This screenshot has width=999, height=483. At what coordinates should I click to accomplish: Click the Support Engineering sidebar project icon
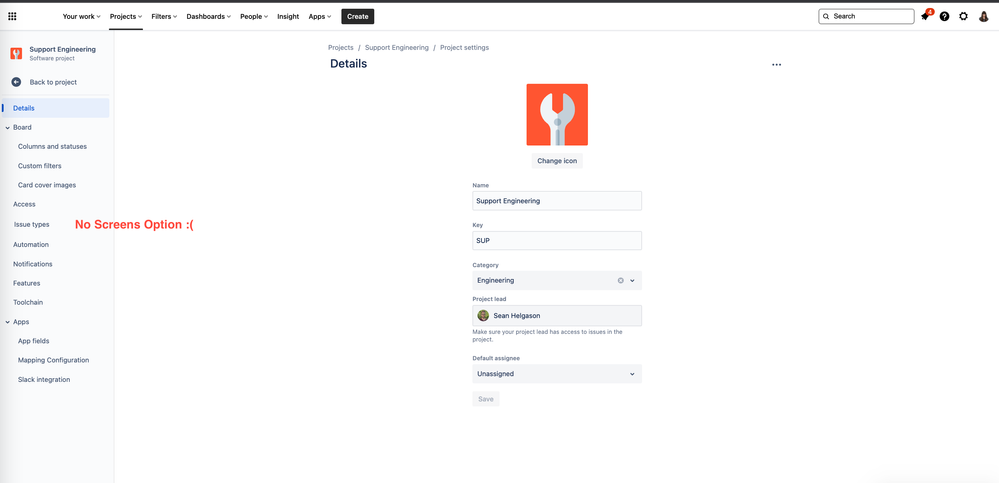point(17,54)
